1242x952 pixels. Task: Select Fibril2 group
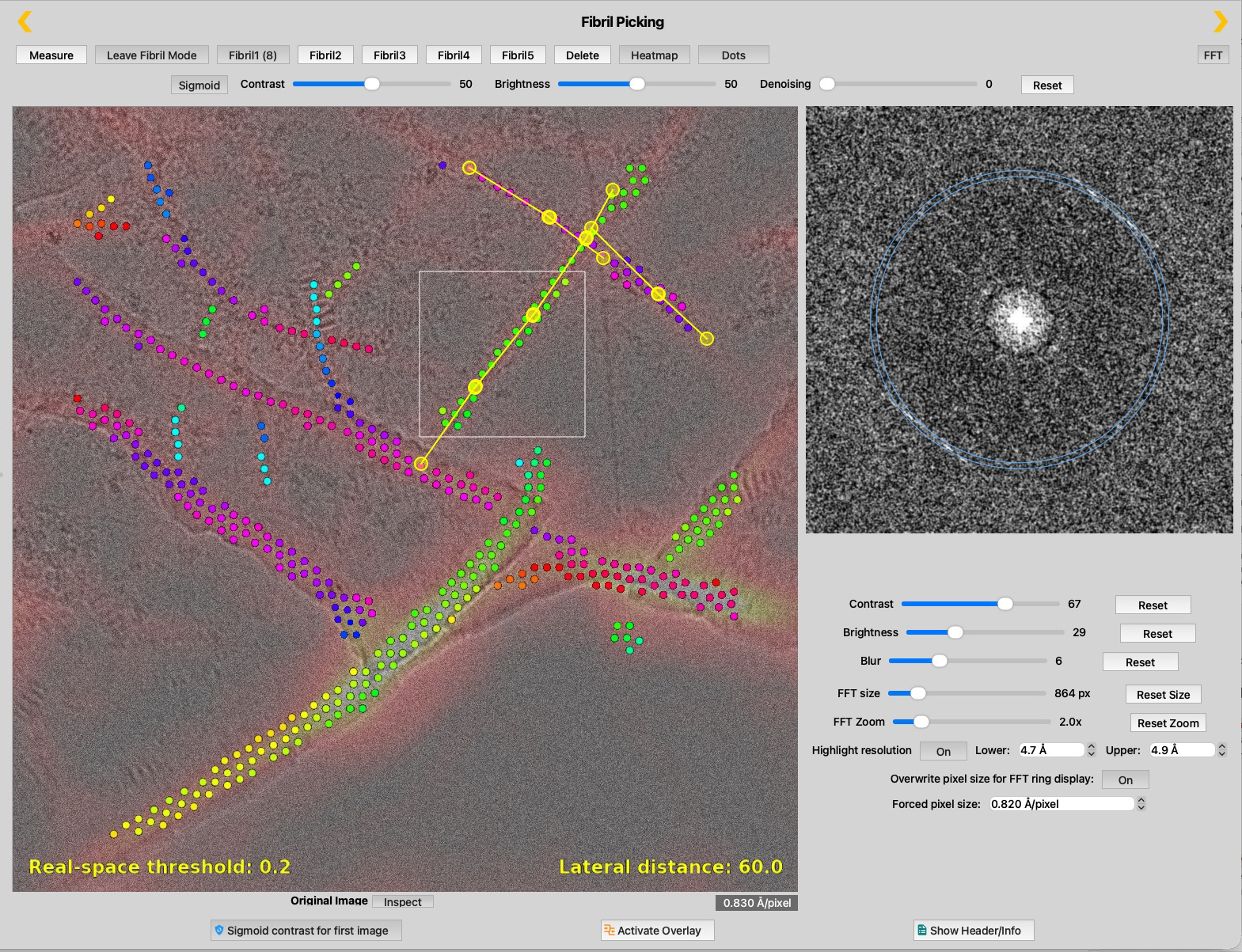(325, 55)
